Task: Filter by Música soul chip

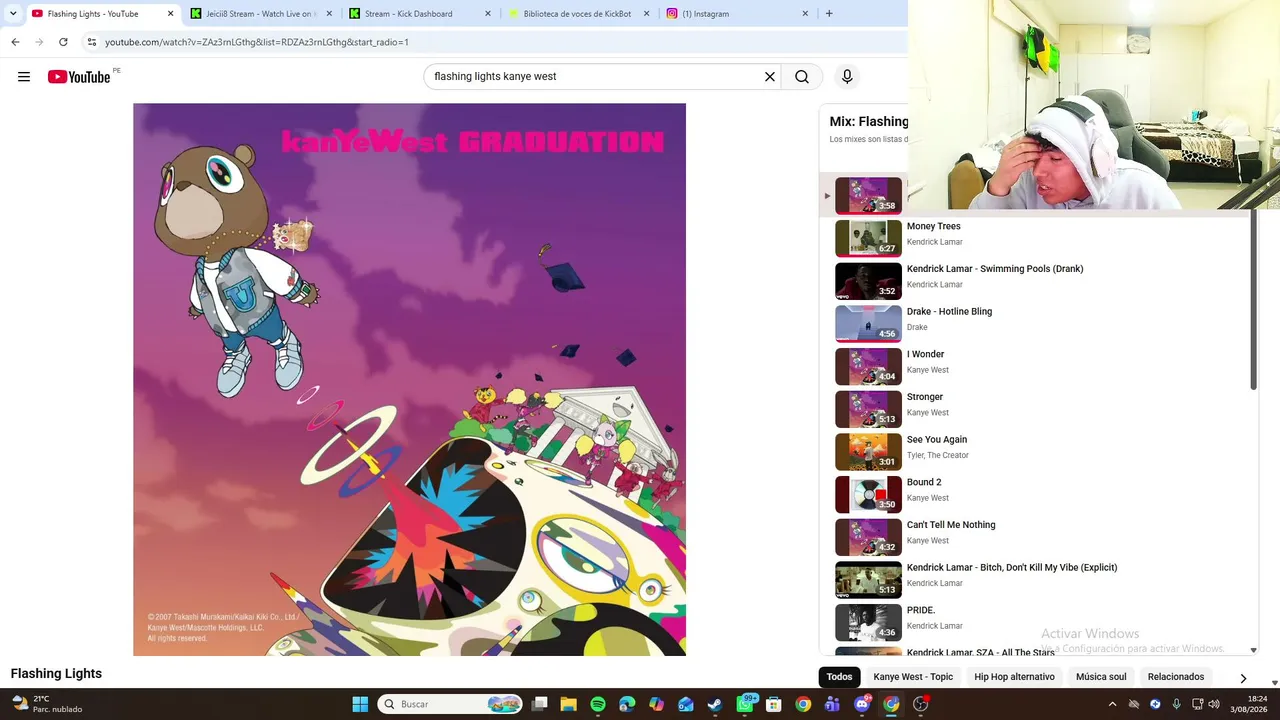Action: (x=1101, y=677)
